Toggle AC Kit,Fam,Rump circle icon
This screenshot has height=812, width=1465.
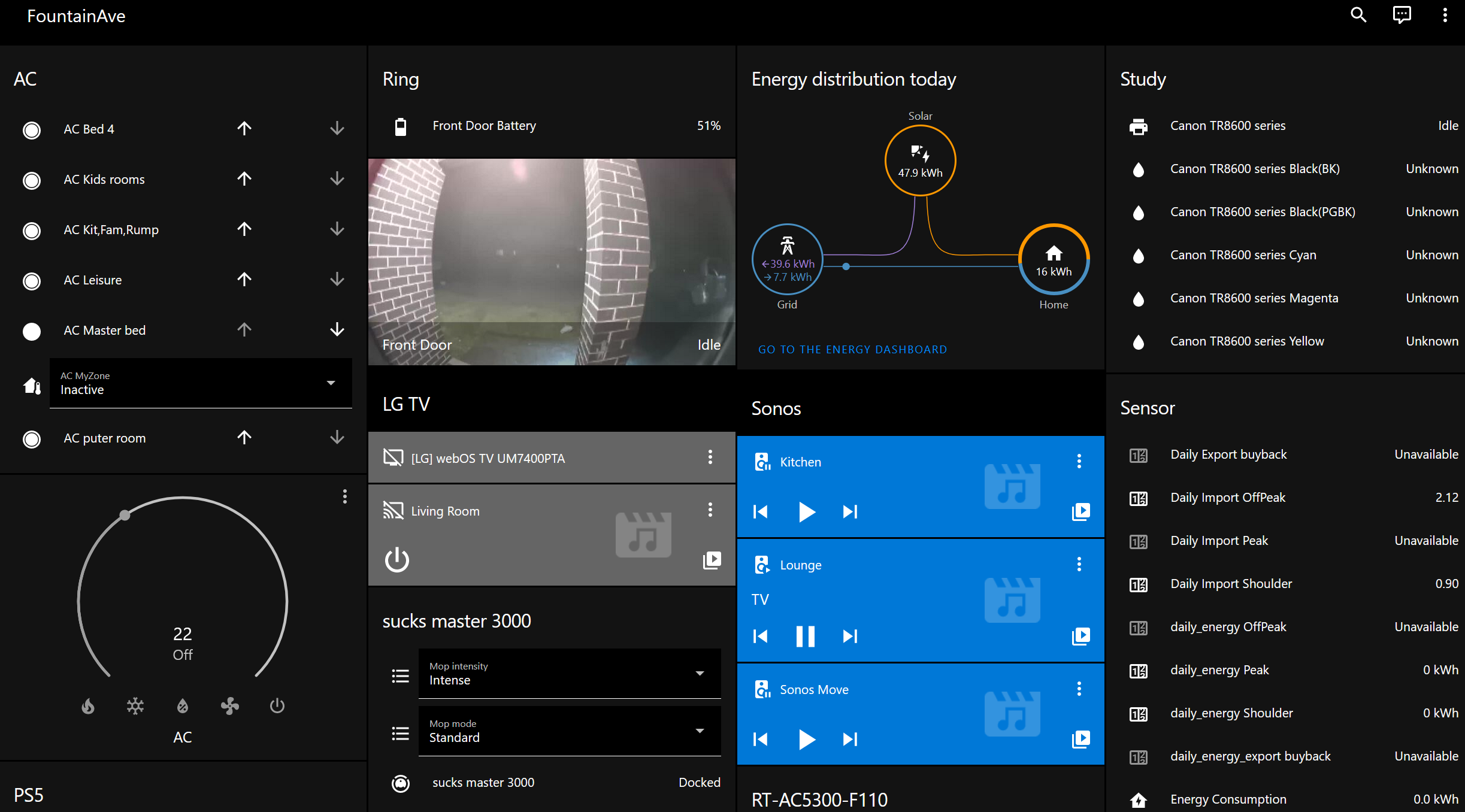coord(32,231)
